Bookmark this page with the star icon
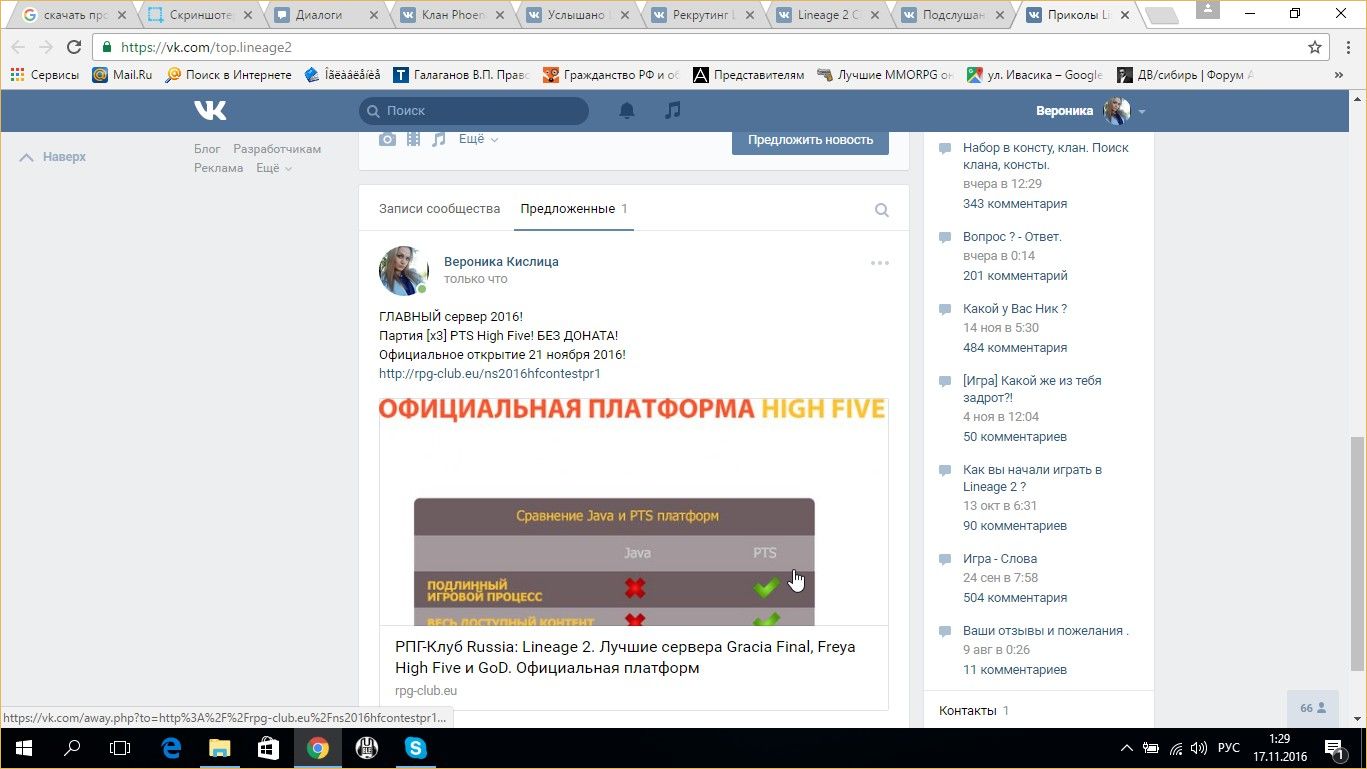 (1315, 47)
